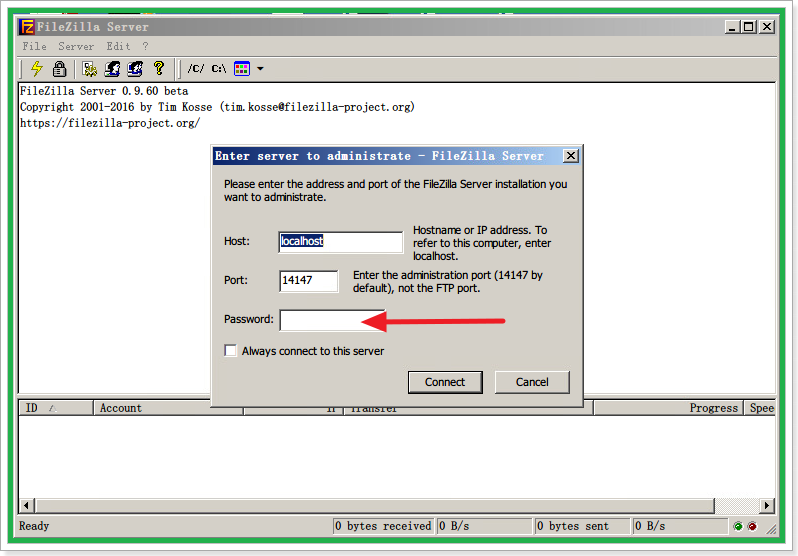Click the Password input field
798x556 pixels.
(332, 320)
